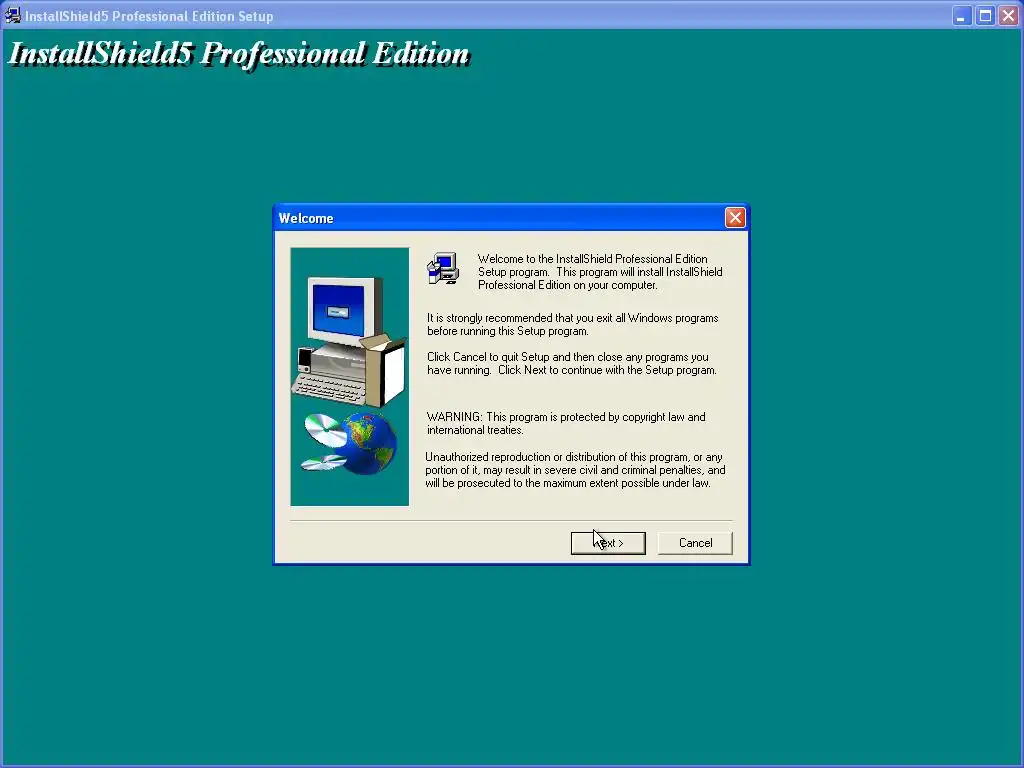This screenshot has width=1024, height=768.
Task: Click the computer and globe illustration
Action: click(349, 377)
